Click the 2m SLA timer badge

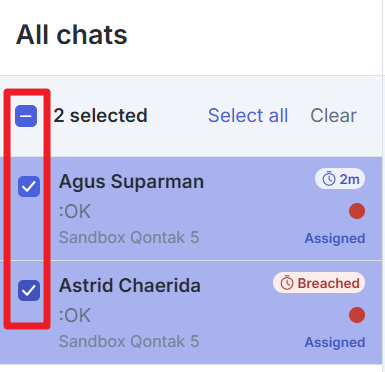point(340,179)
